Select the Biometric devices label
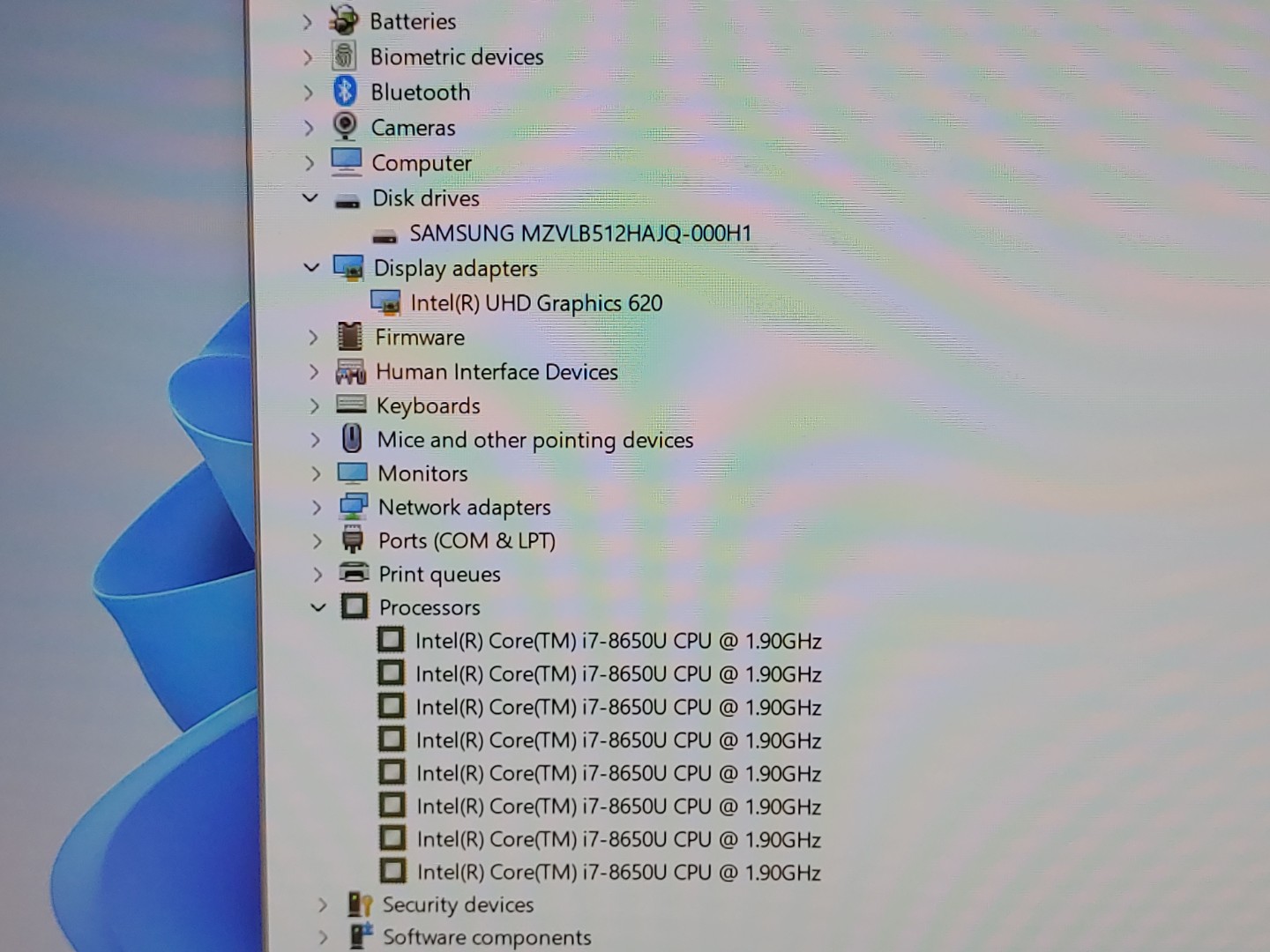Viewport: 1270px width, 952px height. click(x=457, y=56)
